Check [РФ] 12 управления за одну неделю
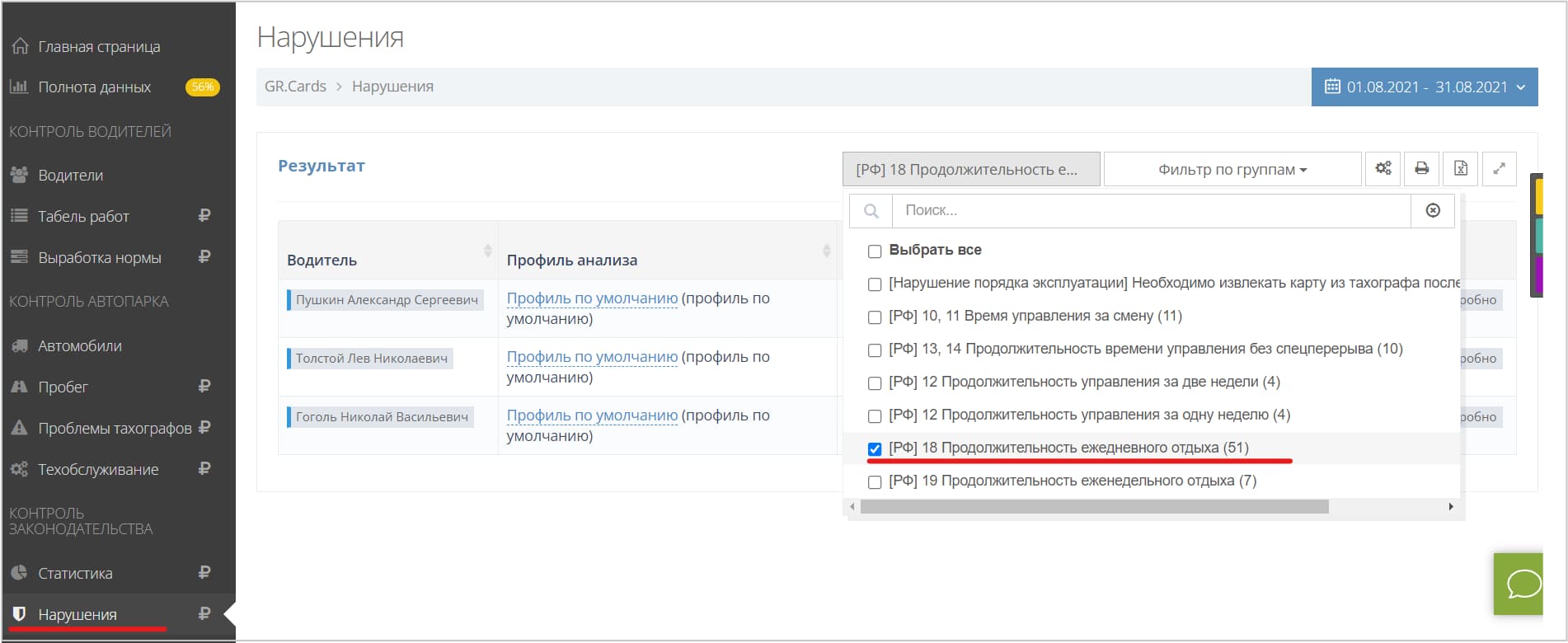Screen dimensions: 1568x643 point(875,415)
